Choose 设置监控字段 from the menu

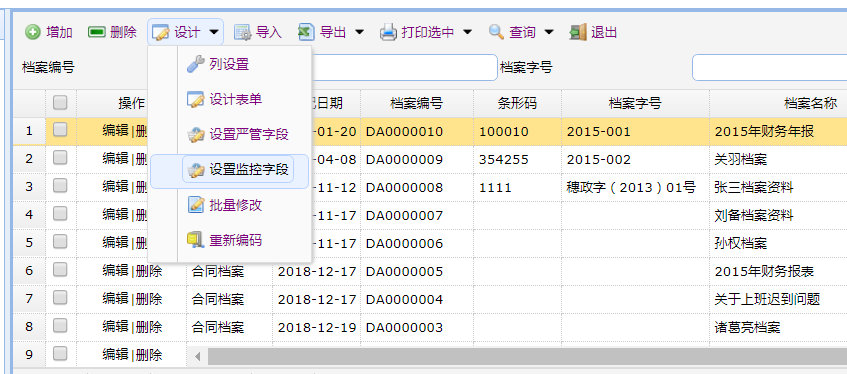230,171
